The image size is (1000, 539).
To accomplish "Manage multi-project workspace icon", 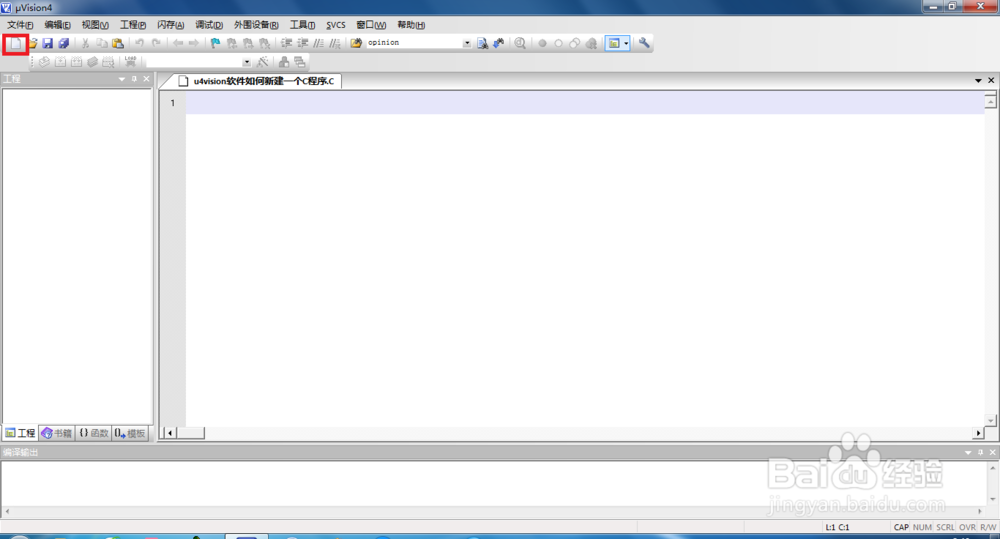I will [x=300, y=62].
